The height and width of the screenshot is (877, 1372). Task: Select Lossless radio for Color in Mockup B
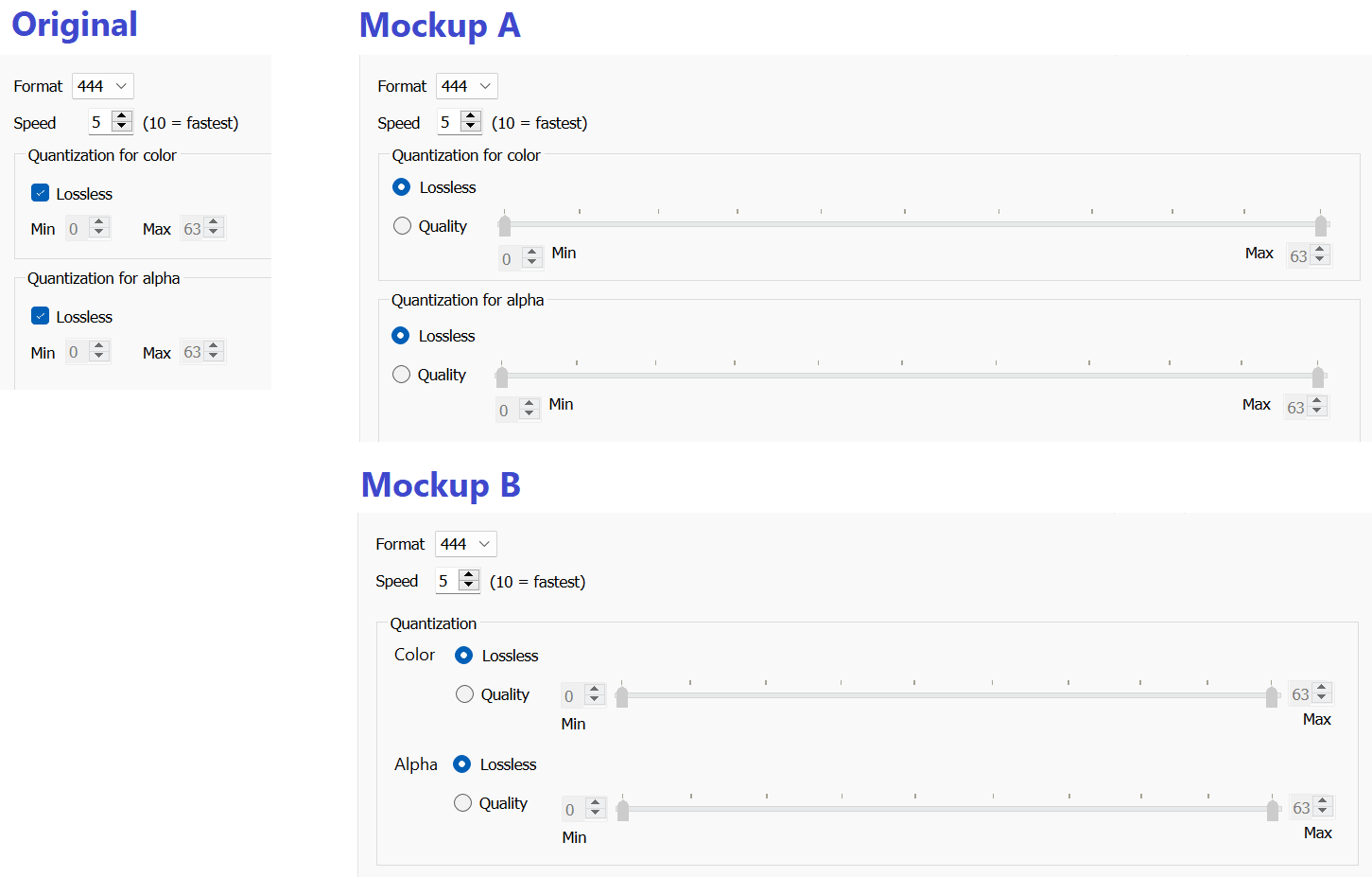464,656
